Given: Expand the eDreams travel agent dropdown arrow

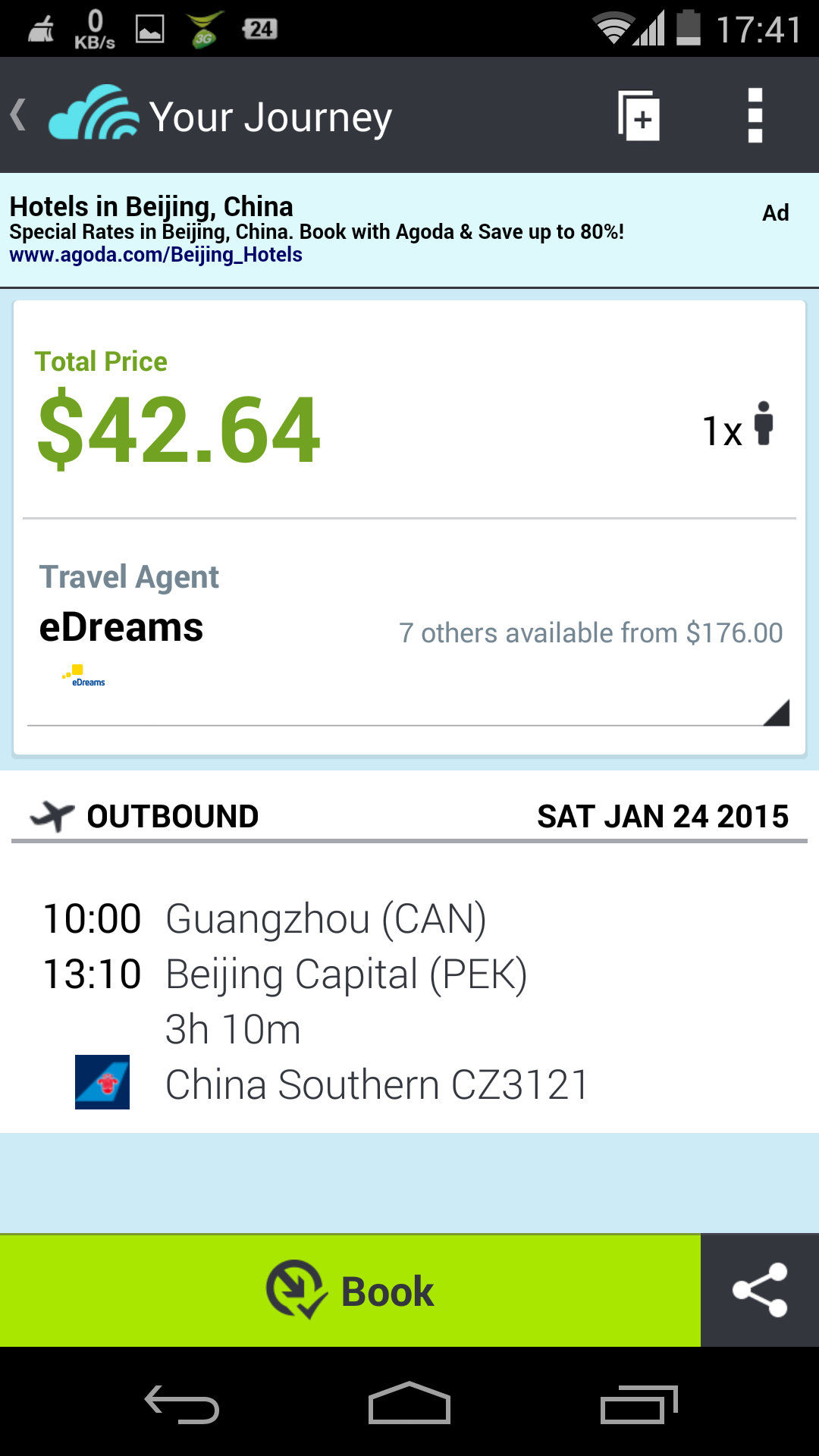Looking at the screenshot, I should coord(777,712).
